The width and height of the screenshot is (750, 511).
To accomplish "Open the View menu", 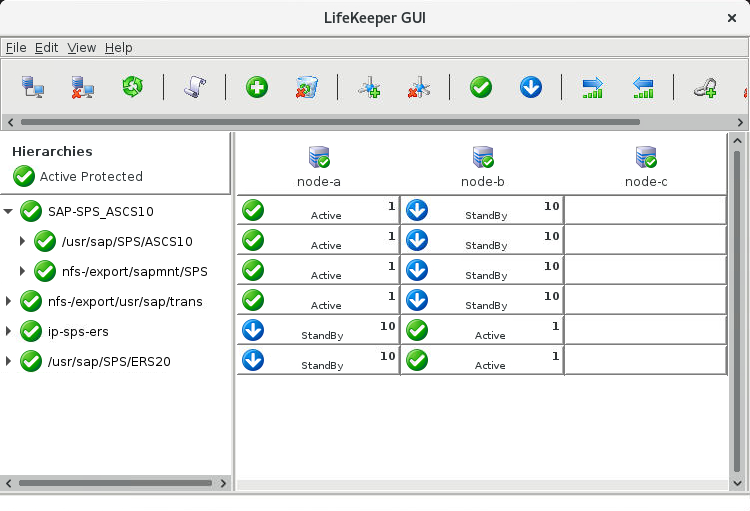I will (81, 48).
